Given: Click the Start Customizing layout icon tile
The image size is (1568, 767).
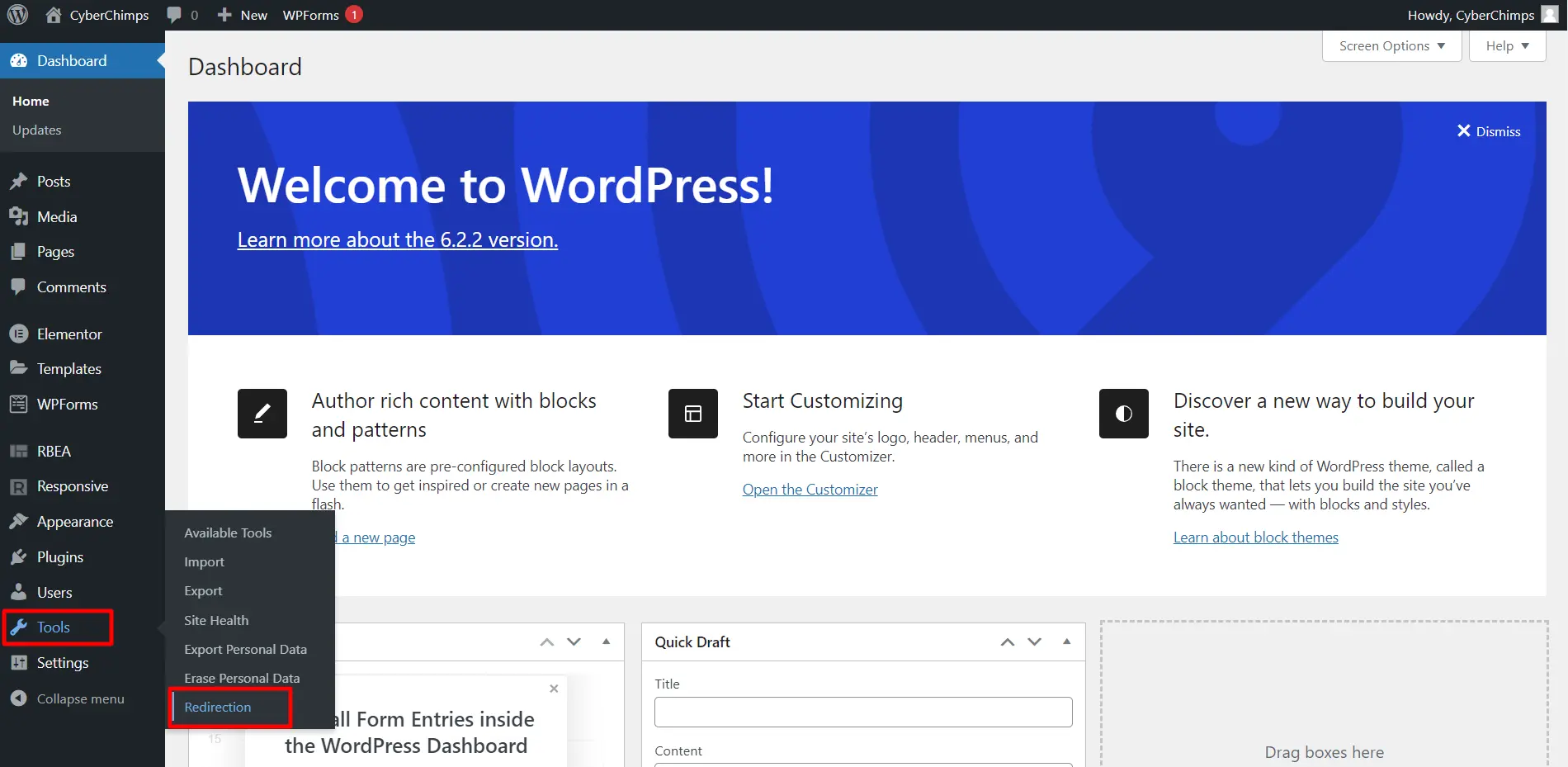Looking at the screenshot, I should (x=693, y=414).
